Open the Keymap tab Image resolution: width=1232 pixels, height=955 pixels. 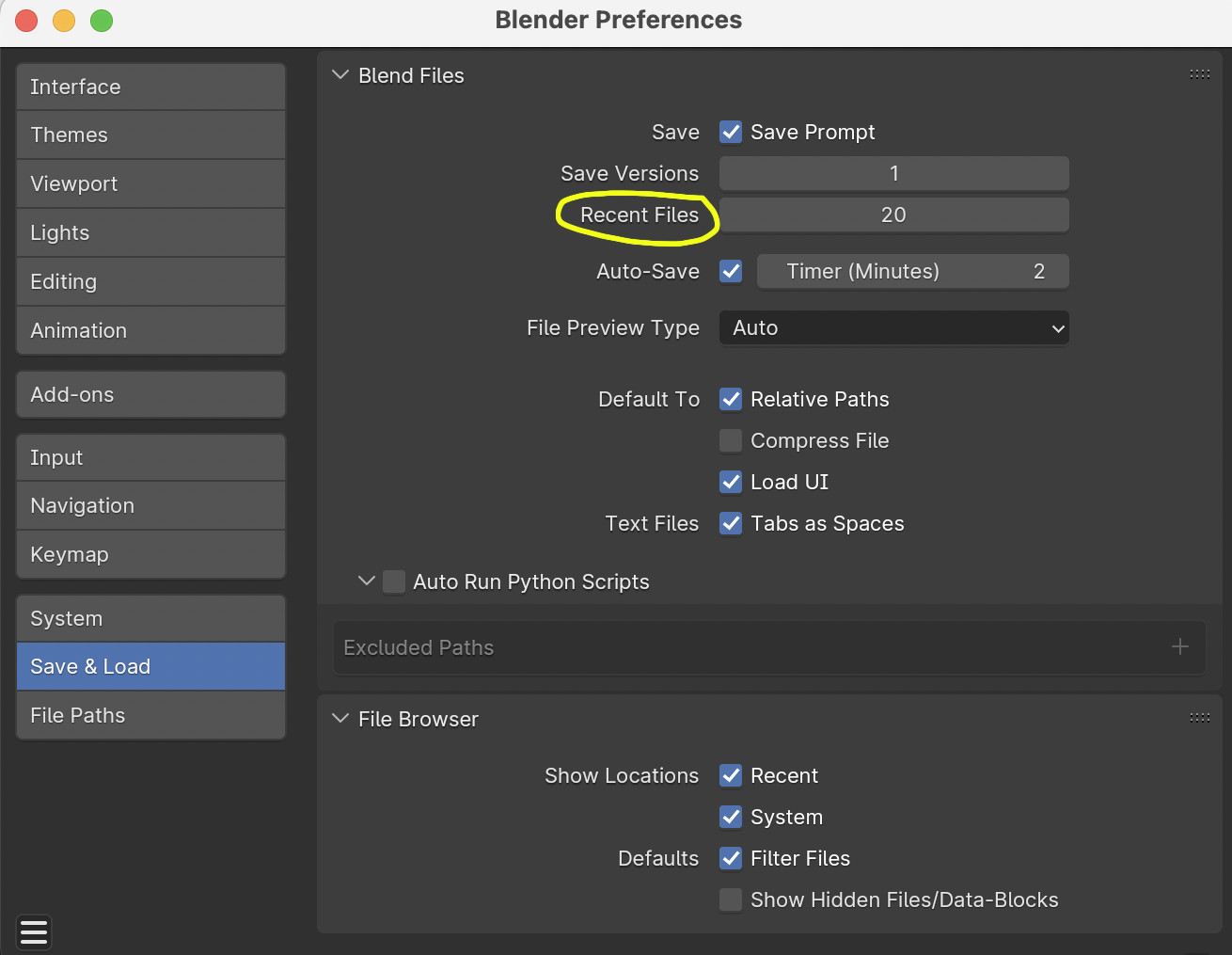pyautogui.click(x=150, y=554)
